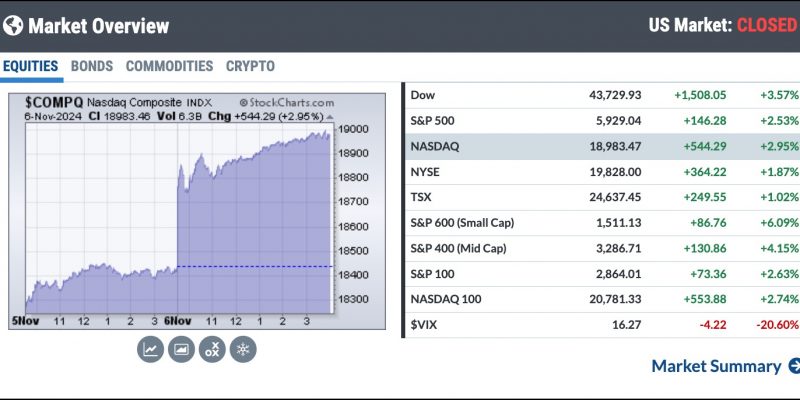Screen dimensions: 800x400
Task: Select the S&P 100 row
Action: click(x=602, y=274)
